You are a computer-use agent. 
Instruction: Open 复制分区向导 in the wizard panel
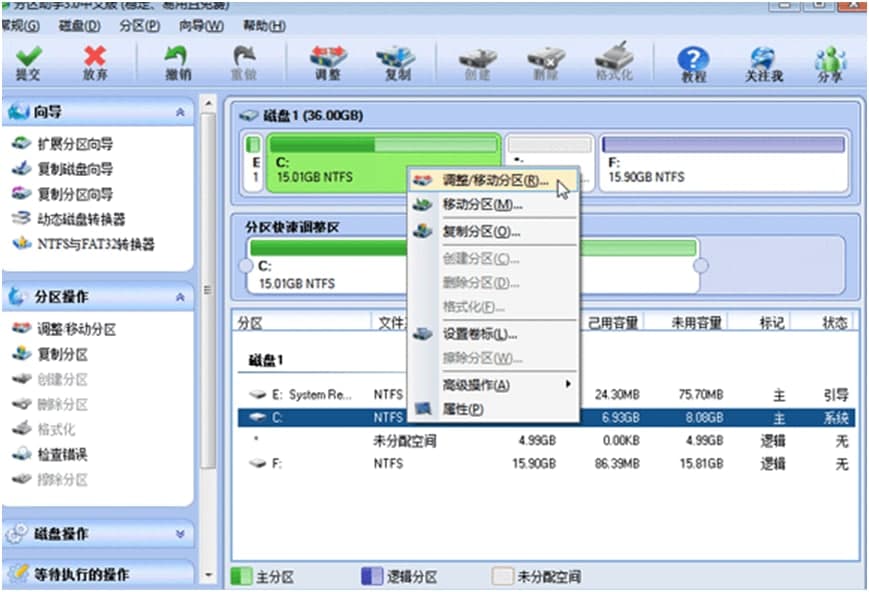pos(63,194)
